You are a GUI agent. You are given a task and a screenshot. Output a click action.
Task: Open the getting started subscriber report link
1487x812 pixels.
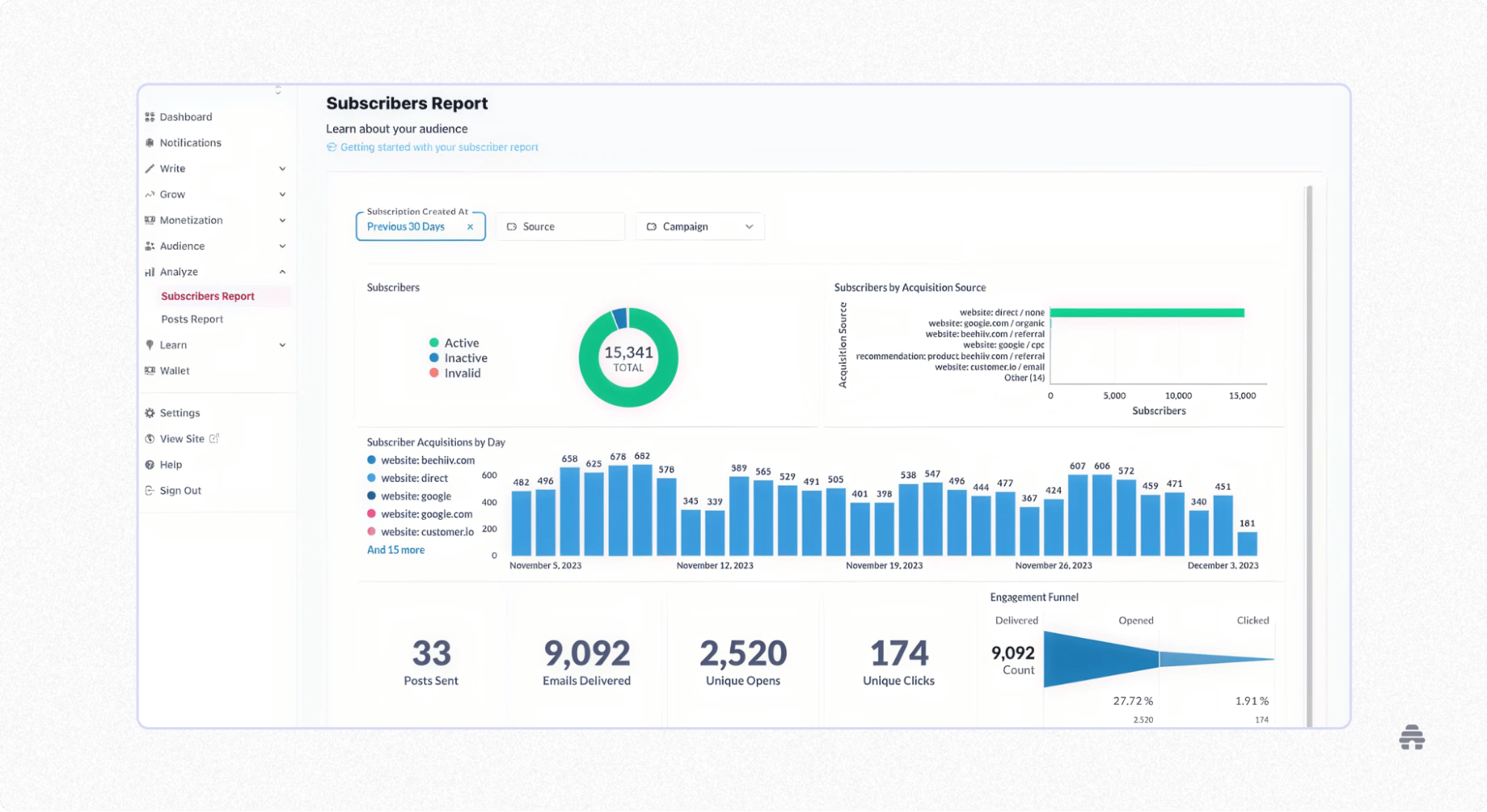(438, 146)
